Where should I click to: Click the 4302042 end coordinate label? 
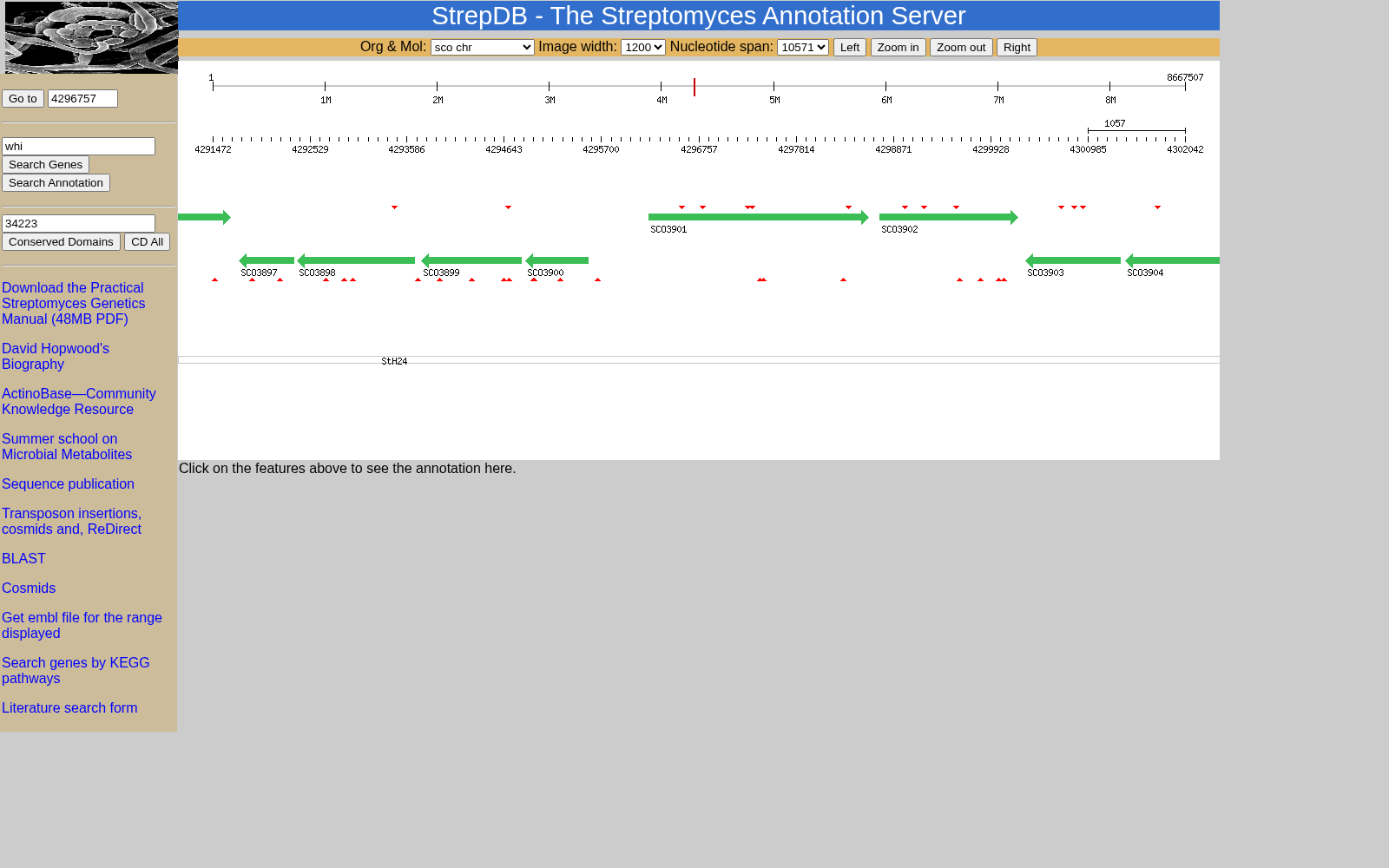pos(1185,149)
